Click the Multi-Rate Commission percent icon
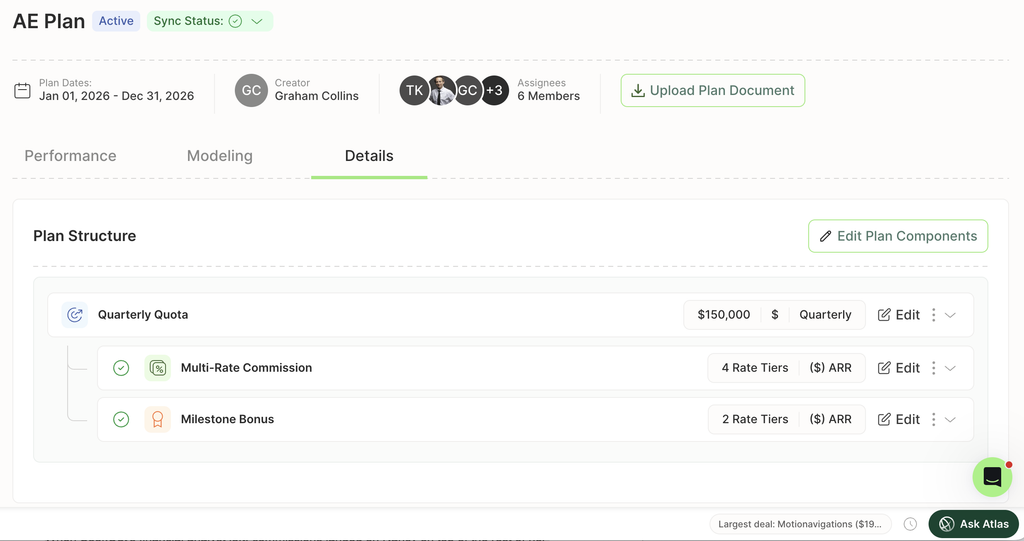 point(157,368)
